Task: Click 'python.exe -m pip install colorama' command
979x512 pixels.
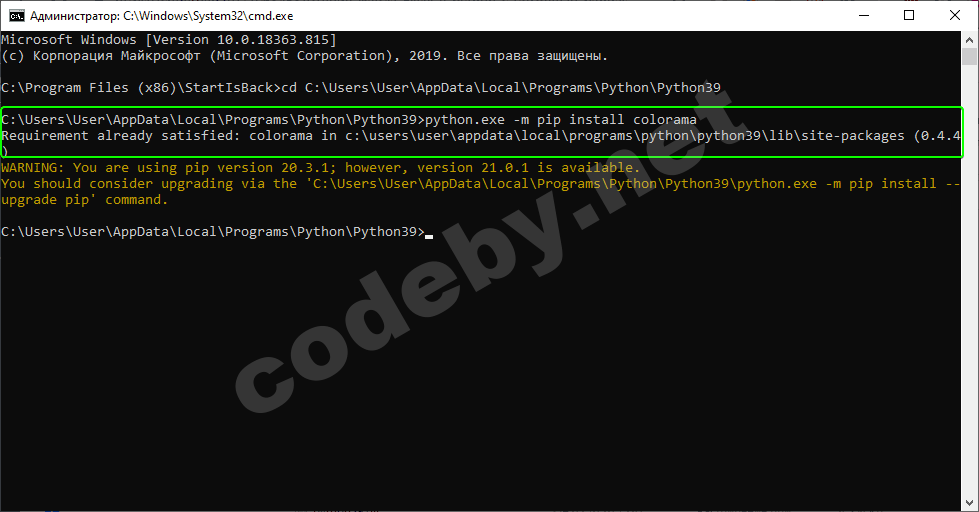Action: [x=561, y=120]
